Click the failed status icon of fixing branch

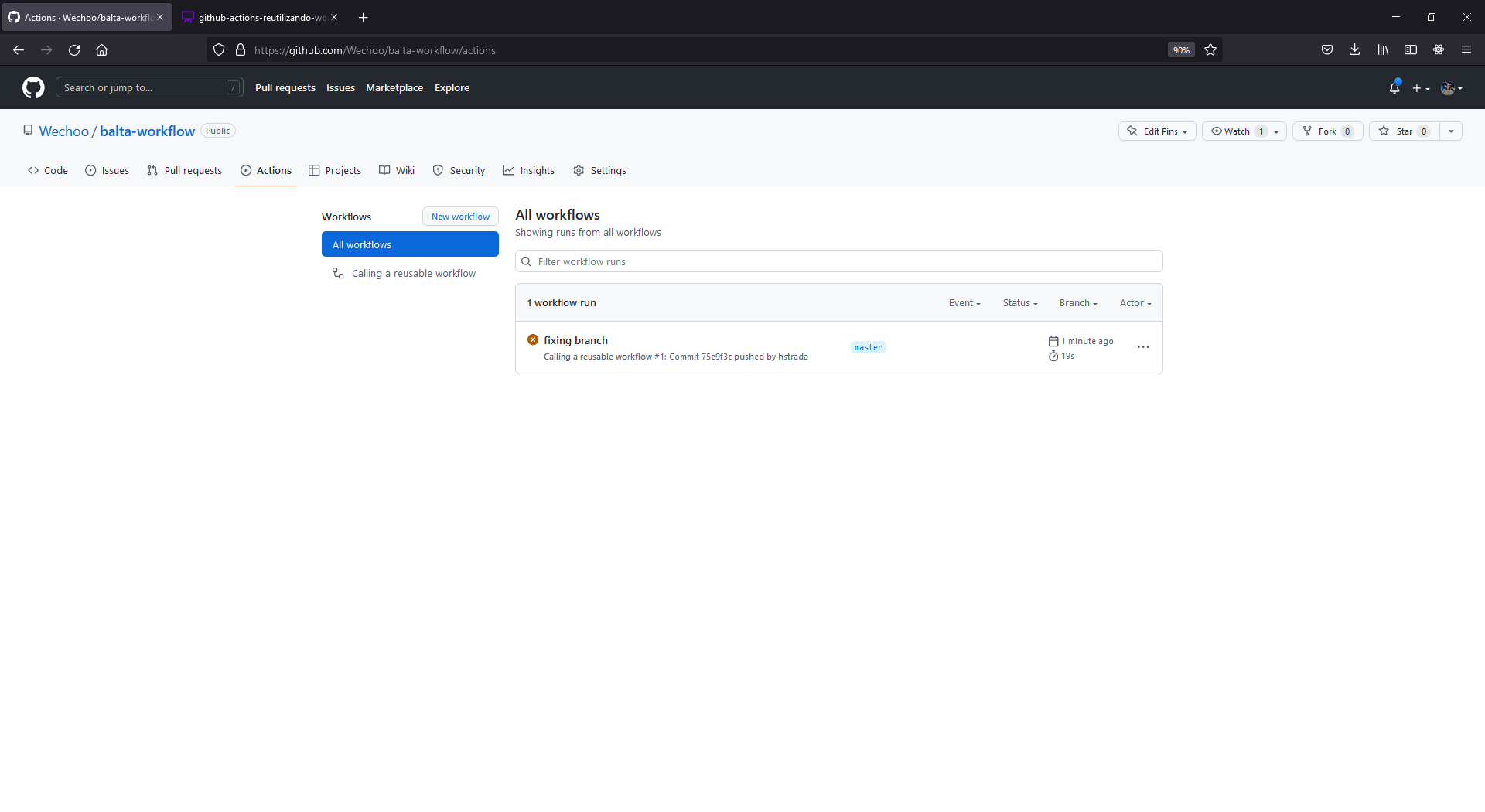click(533, 339)
